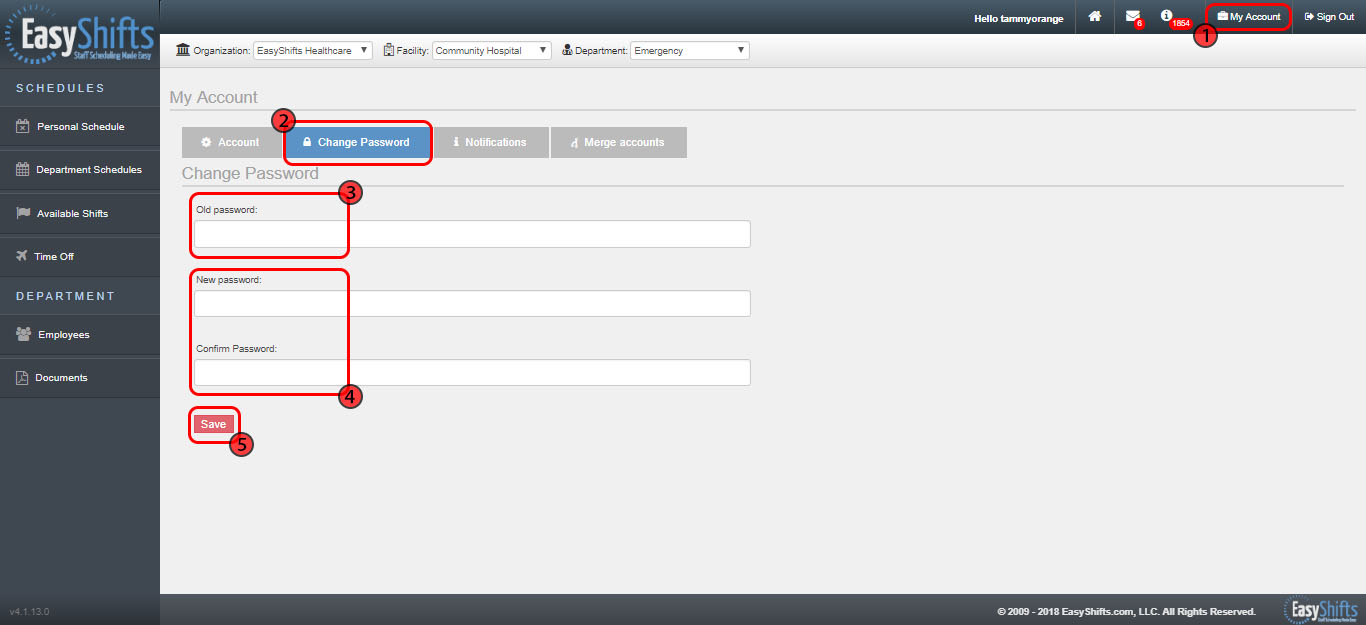
Task: Click the info icon on Notifications tab
Action: (456, 142)
